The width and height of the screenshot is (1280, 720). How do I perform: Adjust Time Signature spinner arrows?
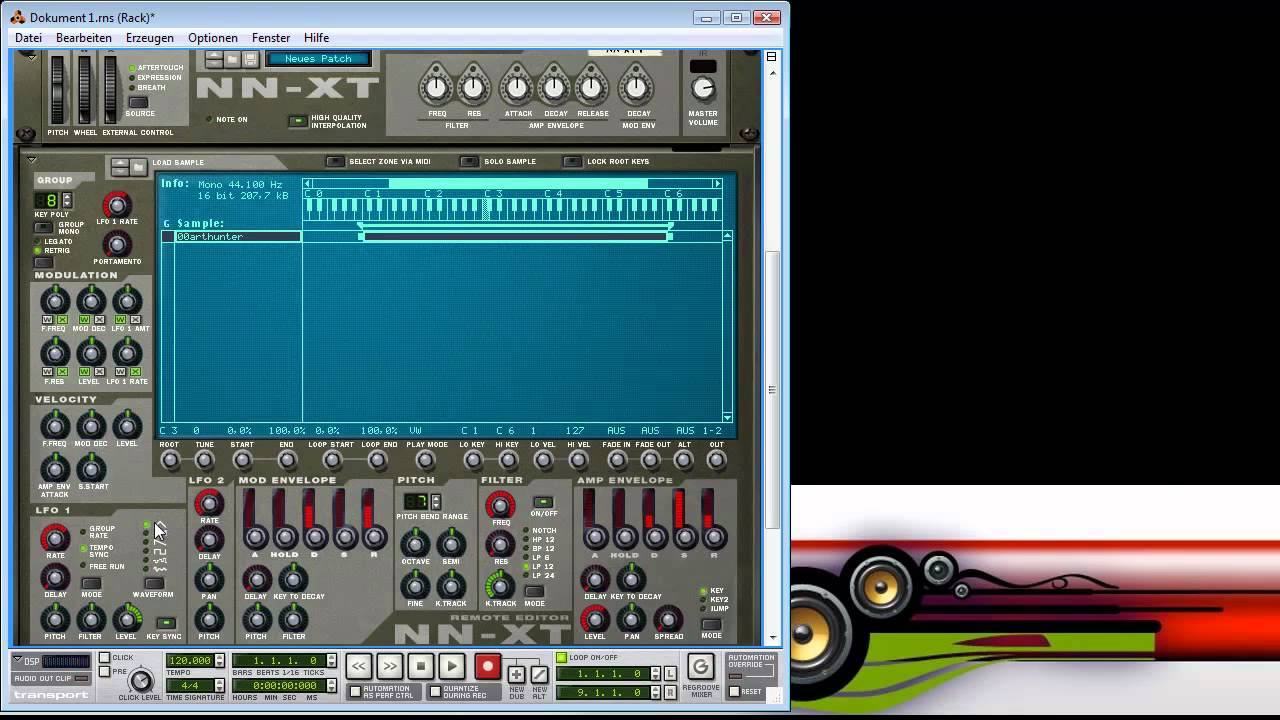(219, 685)
